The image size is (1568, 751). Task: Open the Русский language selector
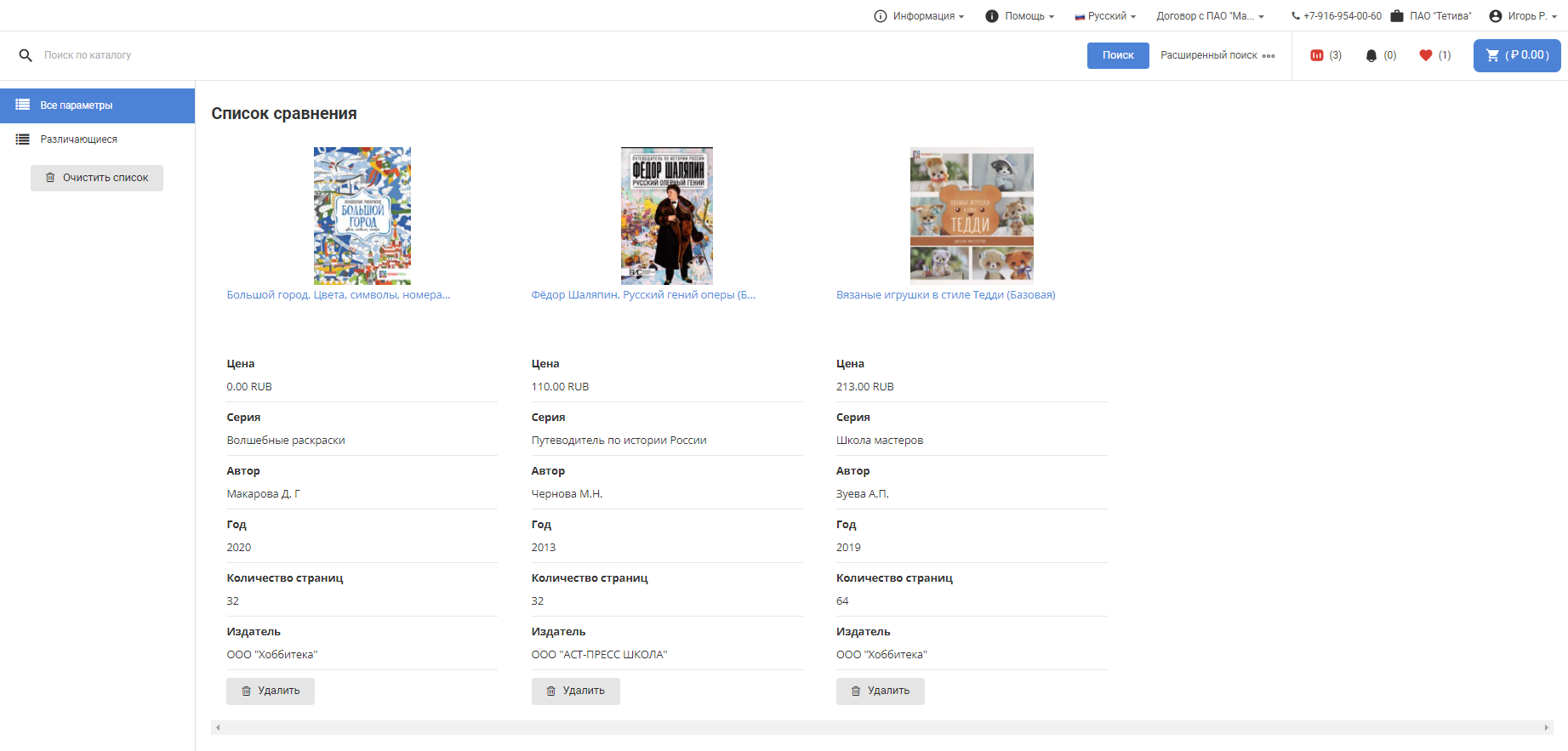click(1105, 16)
